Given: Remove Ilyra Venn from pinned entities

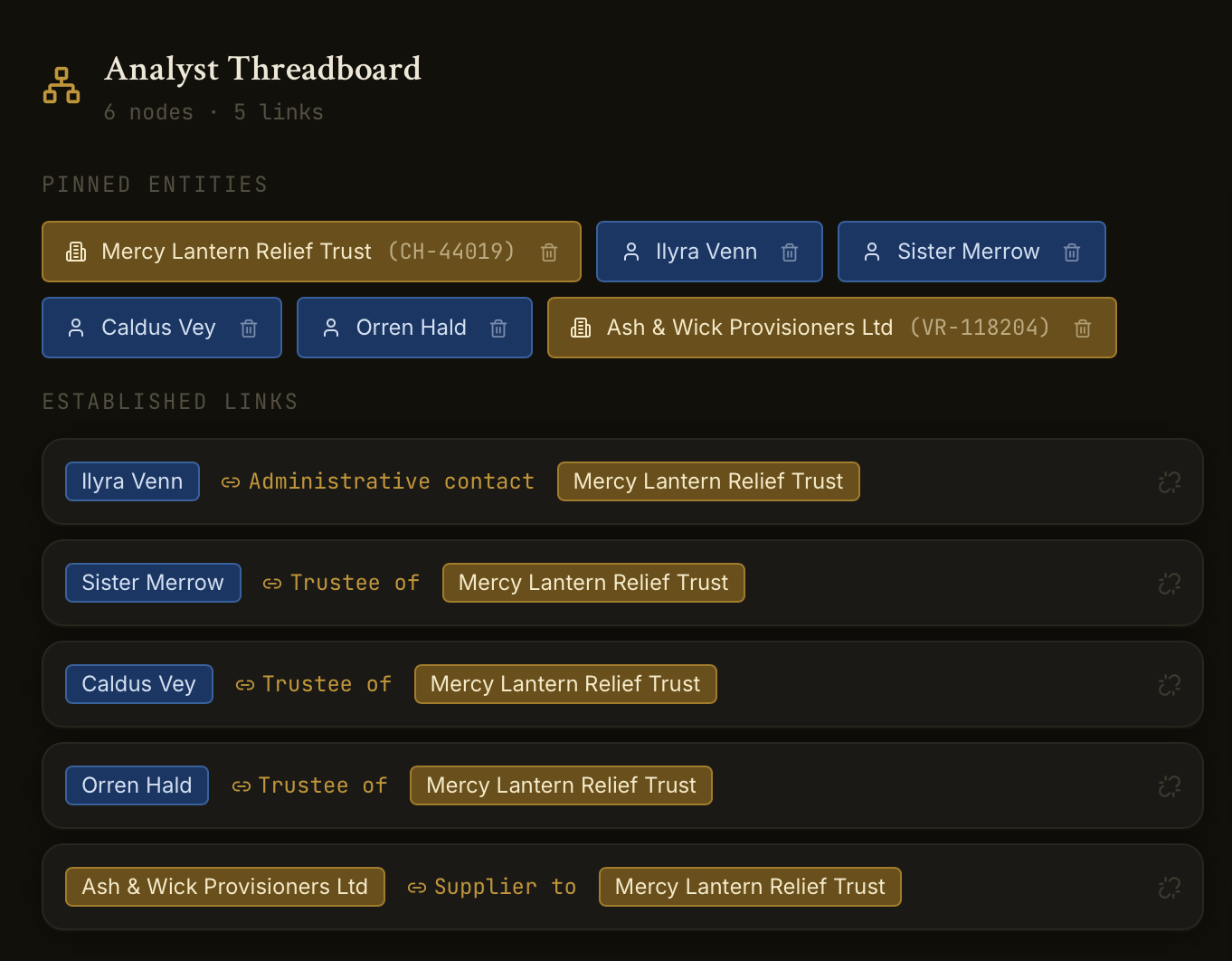Looking at the screenshot, I should [790, 252].
